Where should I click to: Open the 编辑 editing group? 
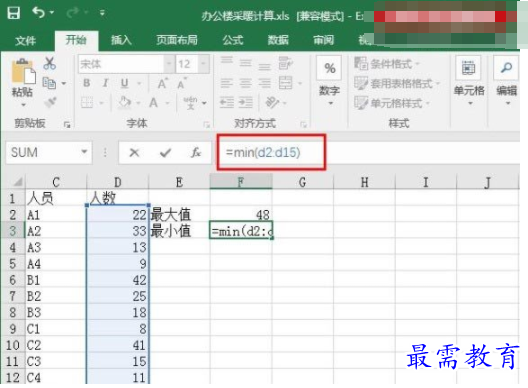(x=506, y=81)
